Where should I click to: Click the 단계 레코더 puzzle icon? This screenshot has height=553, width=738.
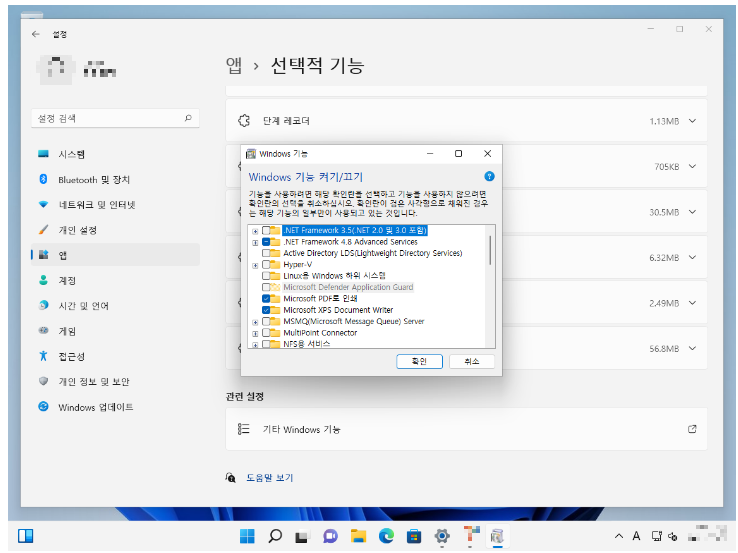244,121
